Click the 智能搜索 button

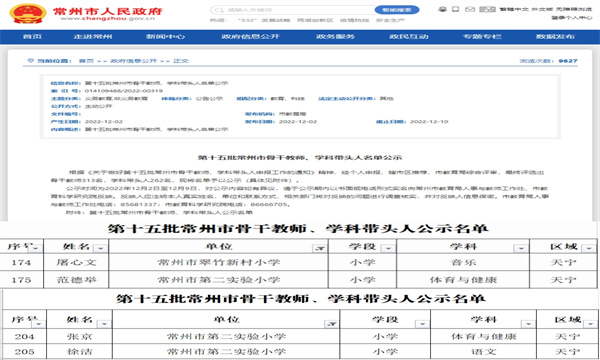tap(397, 10)
